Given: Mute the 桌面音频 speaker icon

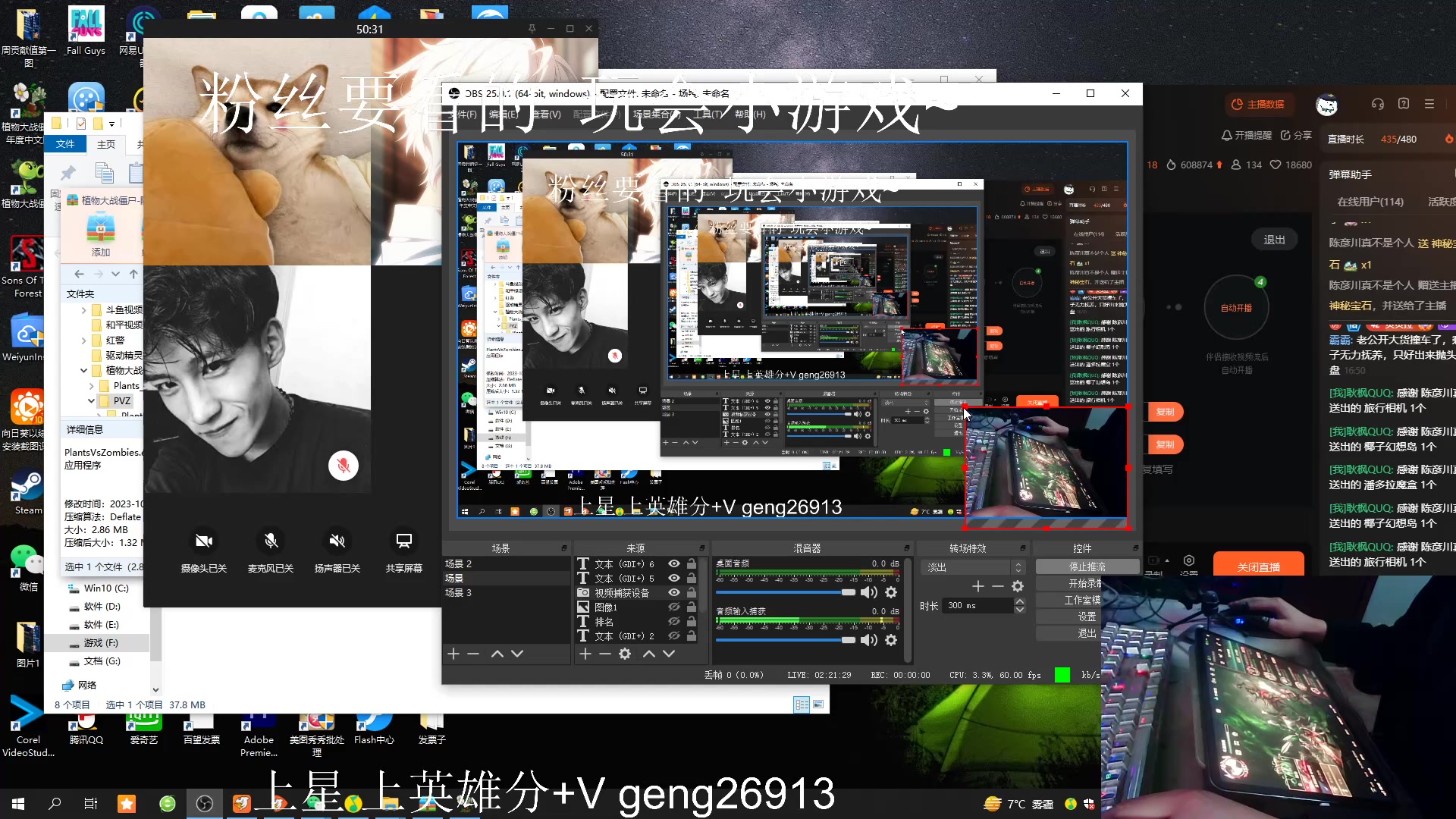Looking at the screenshot, I should [869, 592].
